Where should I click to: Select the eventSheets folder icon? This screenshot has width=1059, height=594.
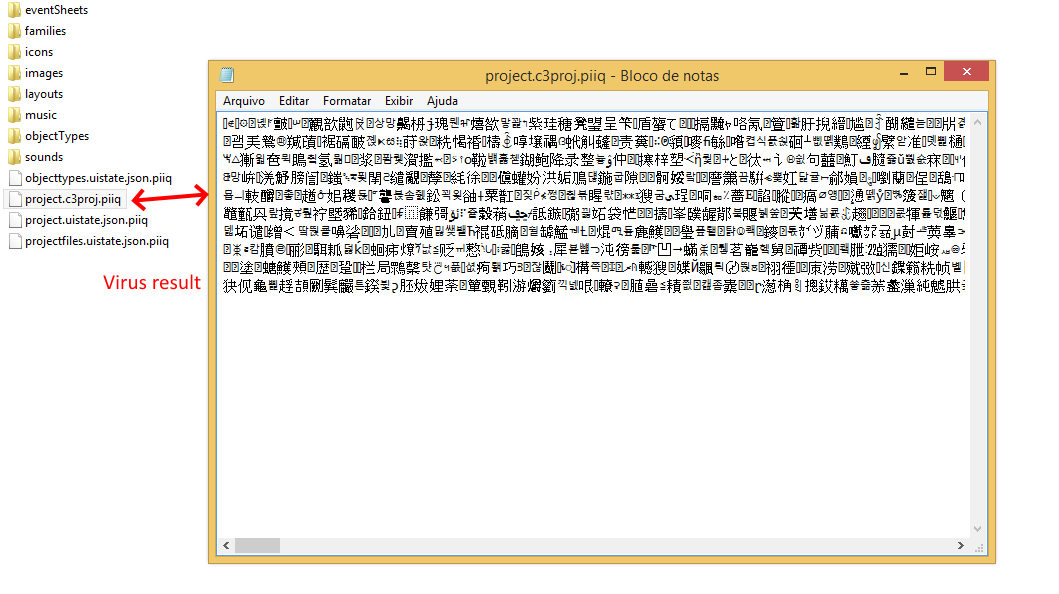14,10
